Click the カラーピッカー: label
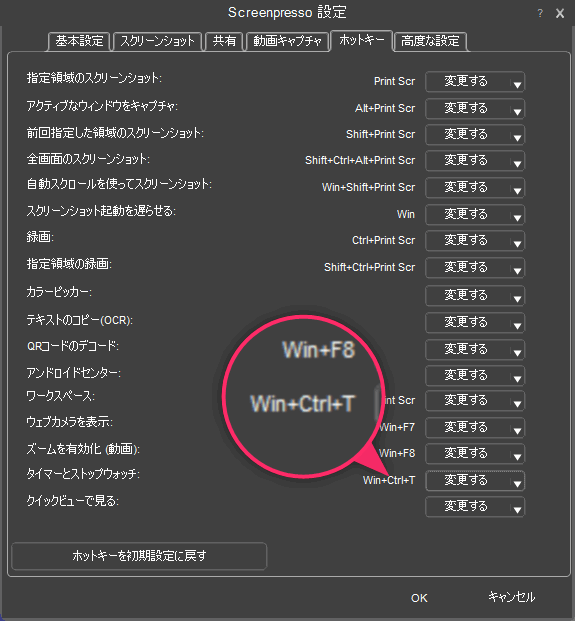 click(59, 292)
